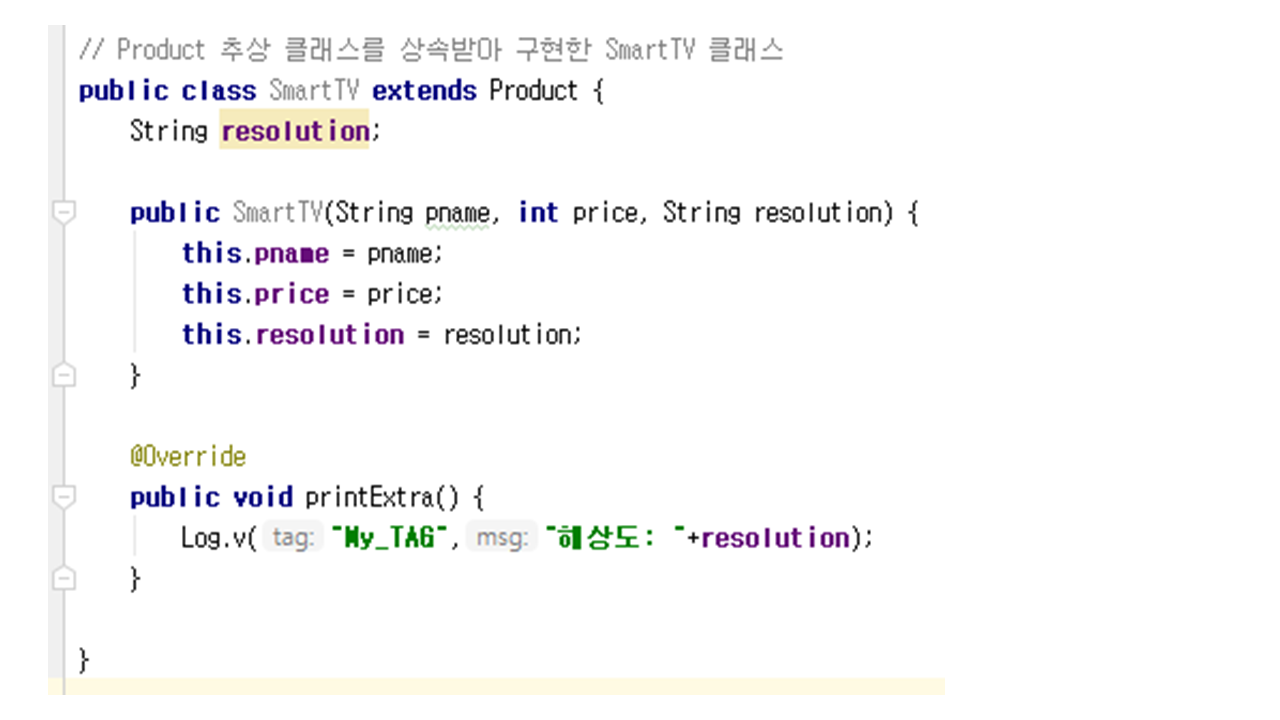Screen dimensions: 1280x720
Task: Click the Korean comment line at top
Action: pos(430,50)
